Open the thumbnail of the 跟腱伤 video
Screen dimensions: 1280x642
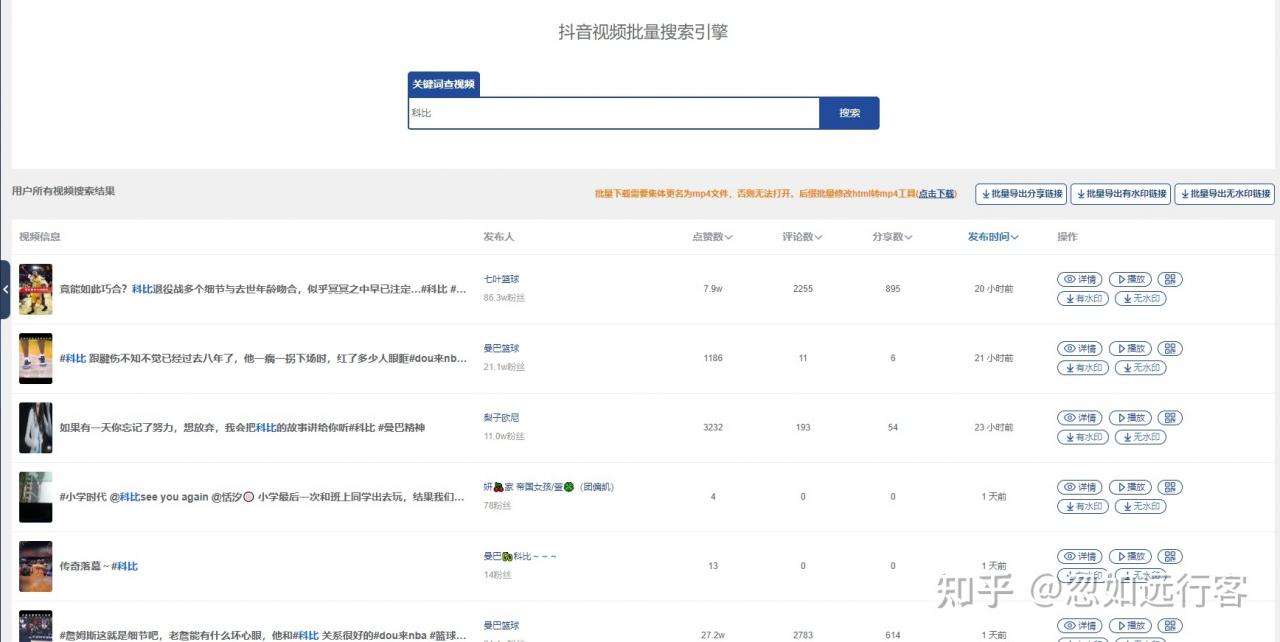pyautogui.click(x=36, y=358)
